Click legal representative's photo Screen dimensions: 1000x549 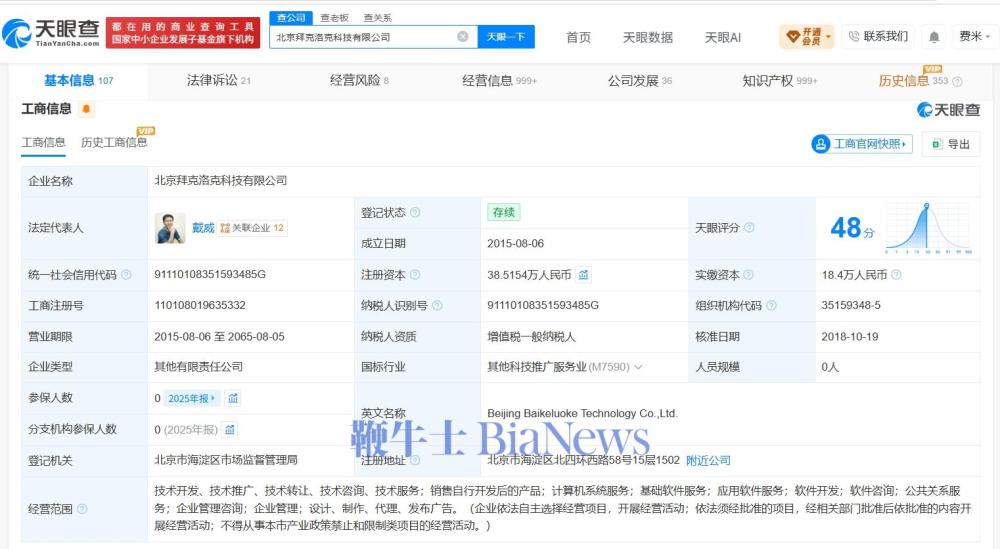pos(170,228)
